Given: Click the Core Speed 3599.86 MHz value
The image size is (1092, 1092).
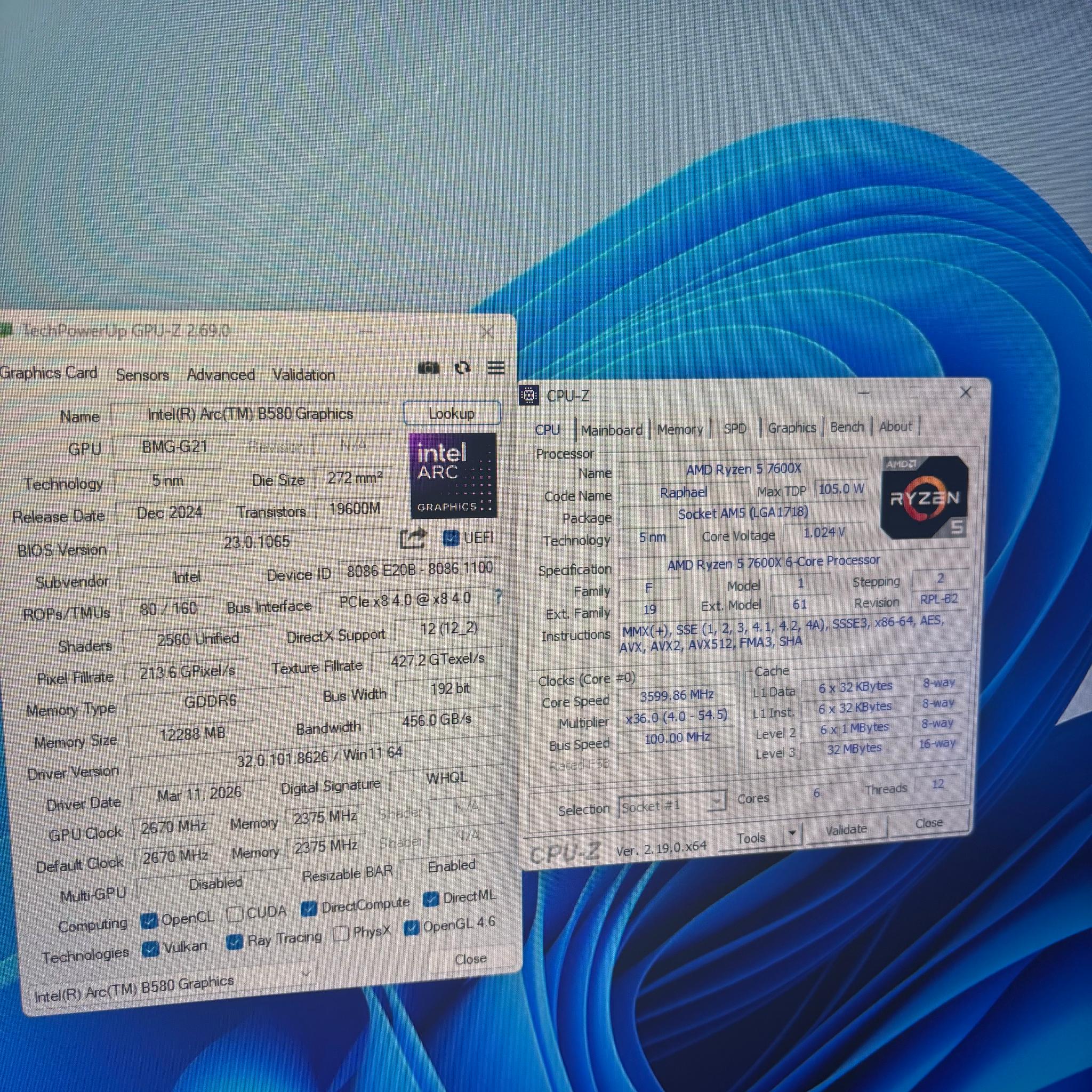Looking at the screenshot, I should [677, 695].
